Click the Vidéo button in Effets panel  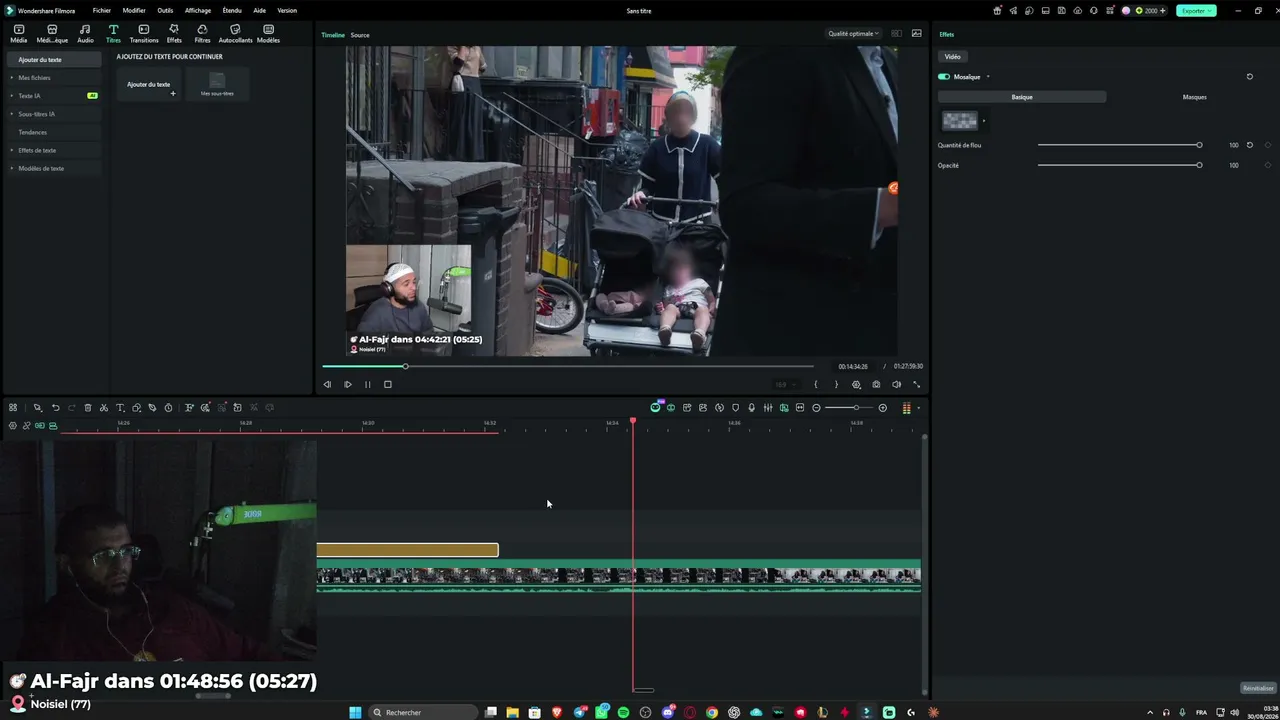tap(953, 57)
